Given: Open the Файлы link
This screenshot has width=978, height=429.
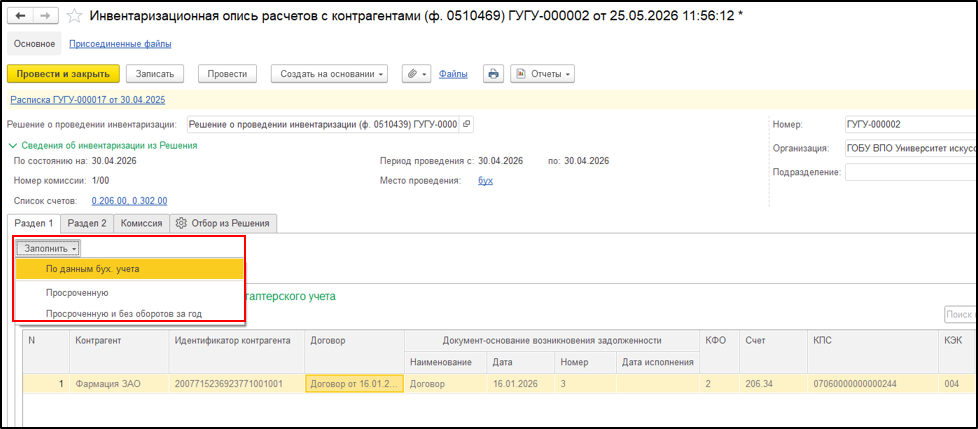Looking at the screenshot, I should (453, 74).
